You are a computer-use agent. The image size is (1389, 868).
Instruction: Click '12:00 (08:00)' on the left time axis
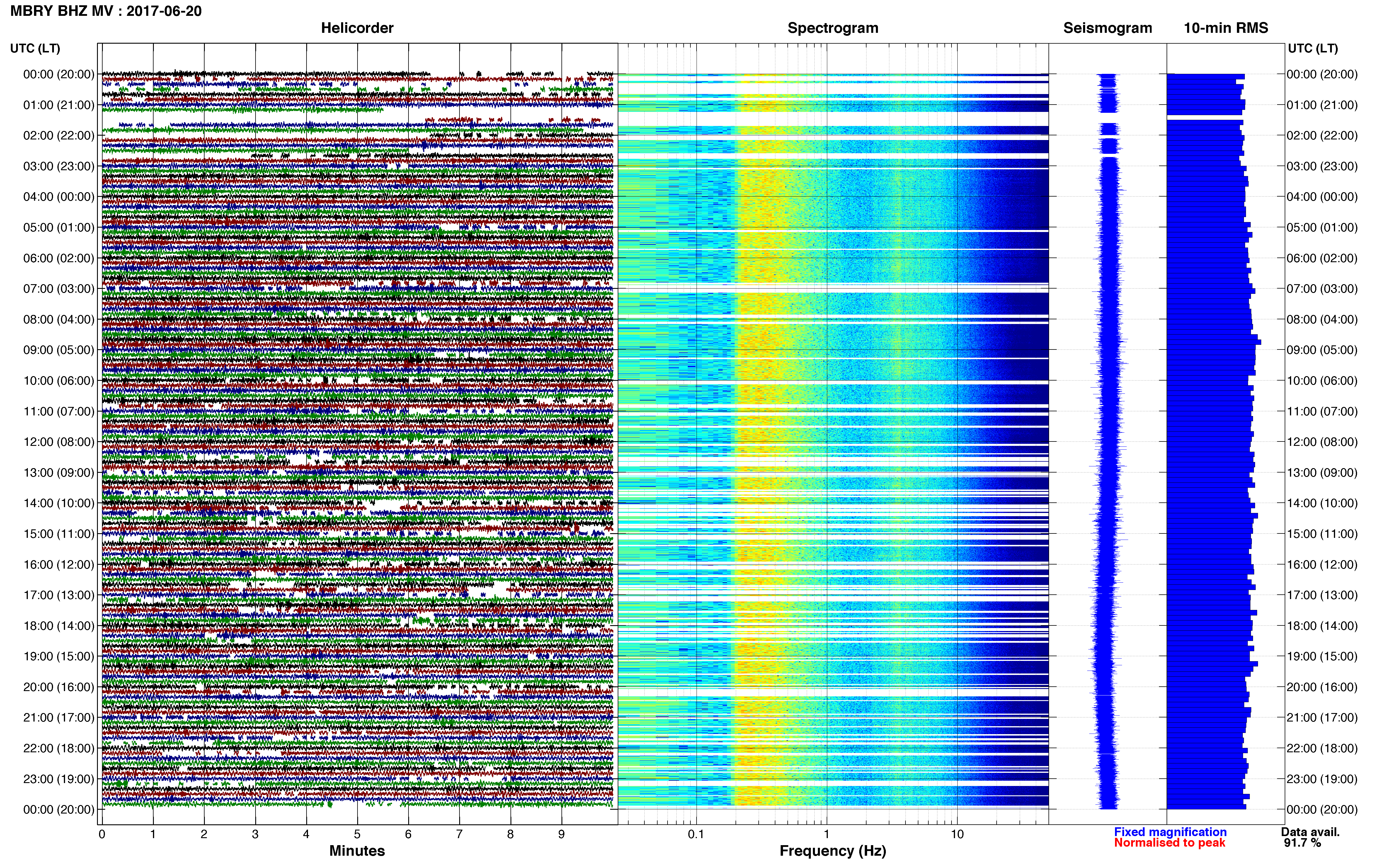[59, 442]
